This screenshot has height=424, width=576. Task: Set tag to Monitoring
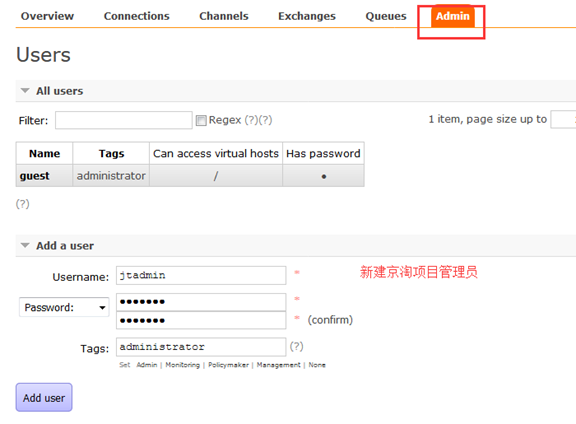click(183, 365)
